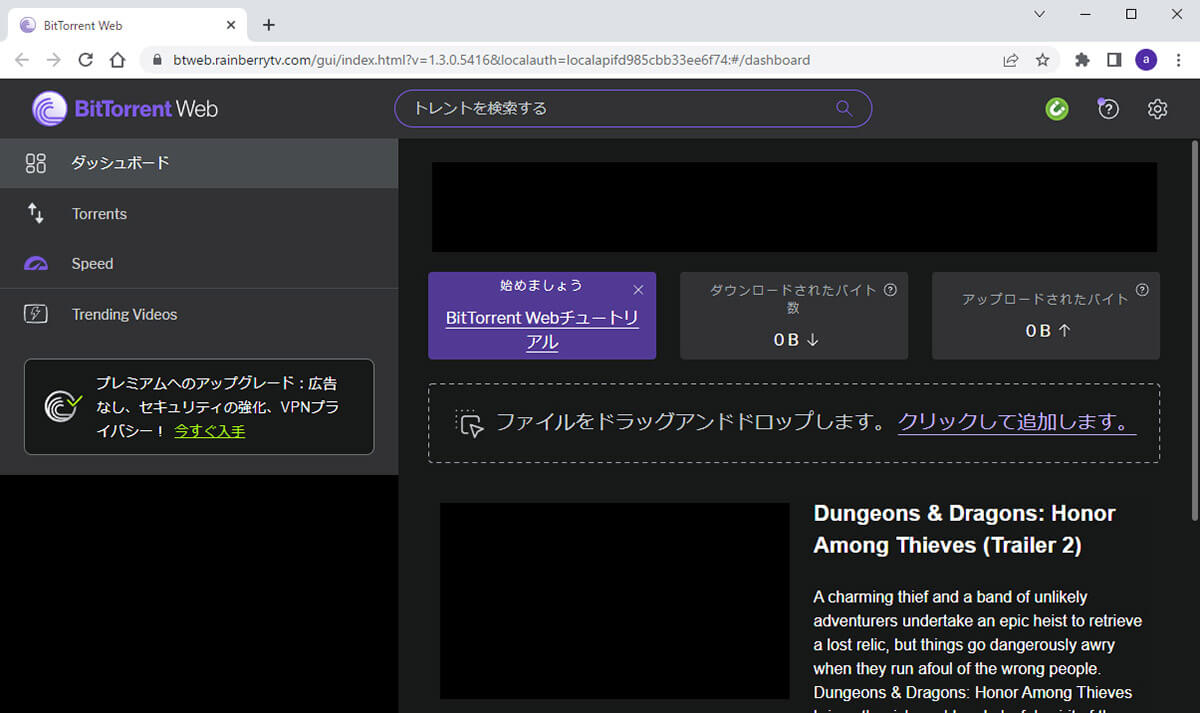
Task: Click the 0 B uploaded bytes value
Action: 1047,330
